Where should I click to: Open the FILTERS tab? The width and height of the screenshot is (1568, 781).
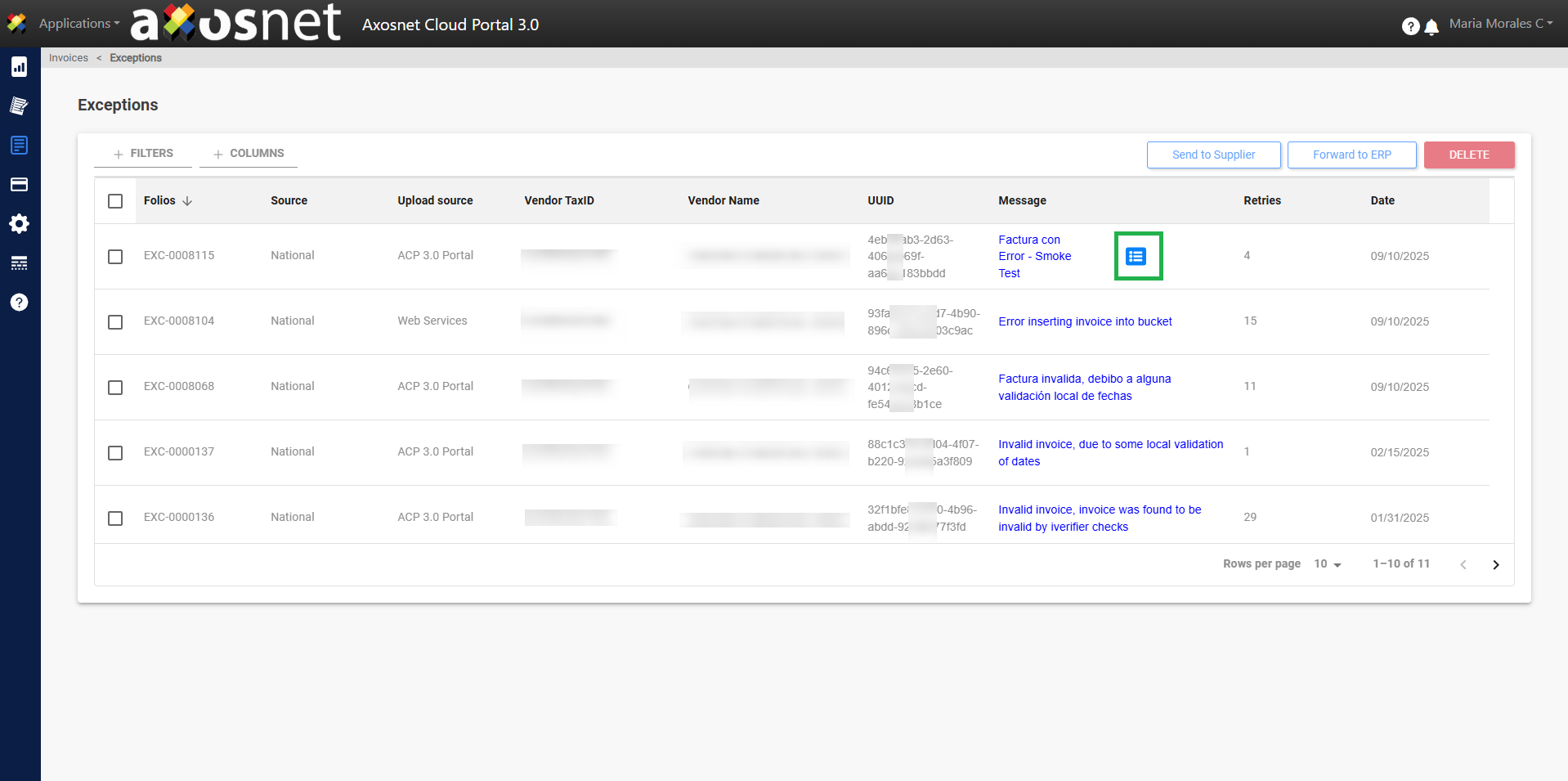(143, 154)
